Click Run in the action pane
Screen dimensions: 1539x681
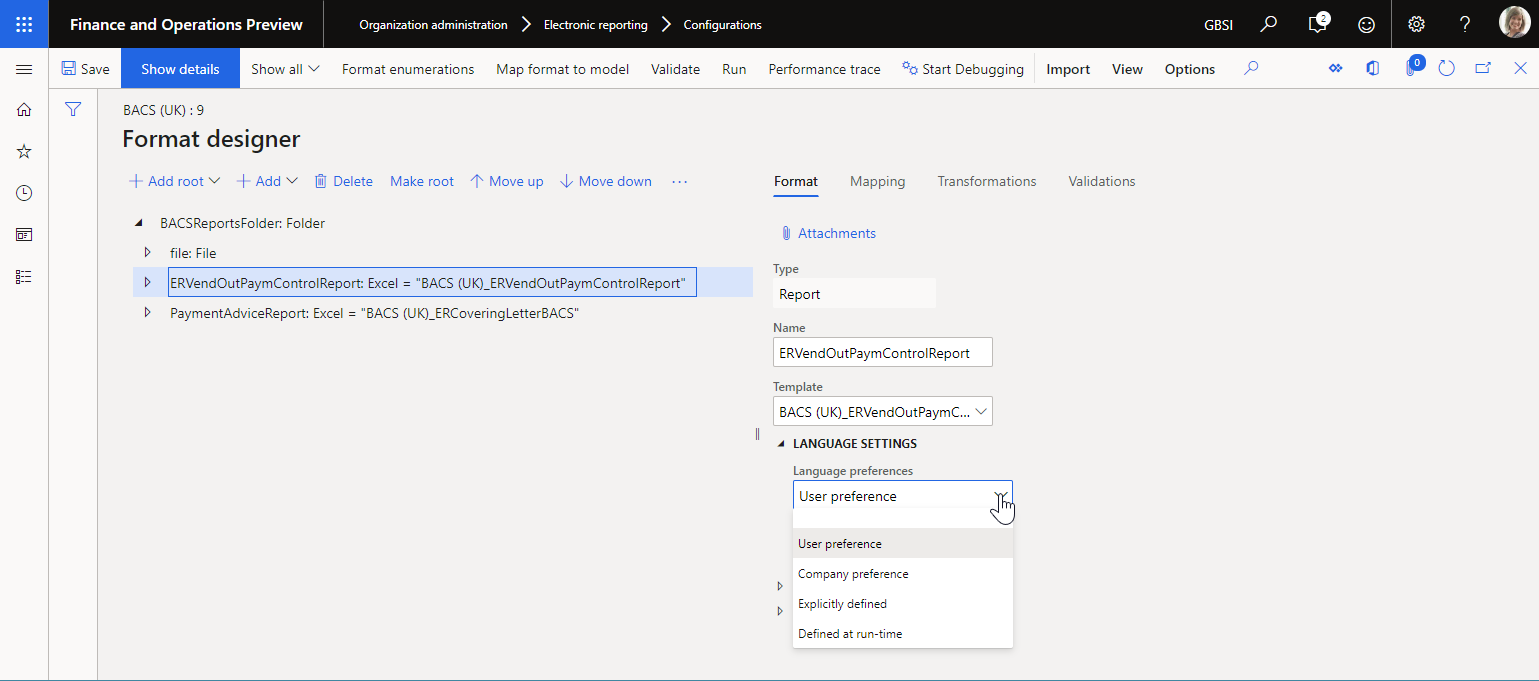click(734, 69)
